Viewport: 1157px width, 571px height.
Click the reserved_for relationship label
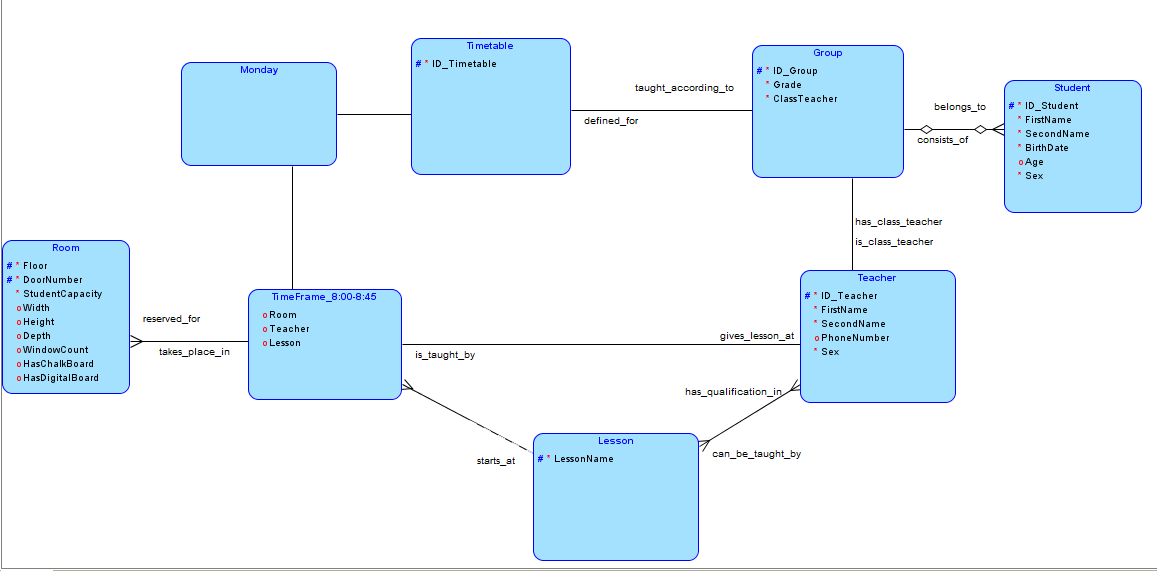[171, 319]
